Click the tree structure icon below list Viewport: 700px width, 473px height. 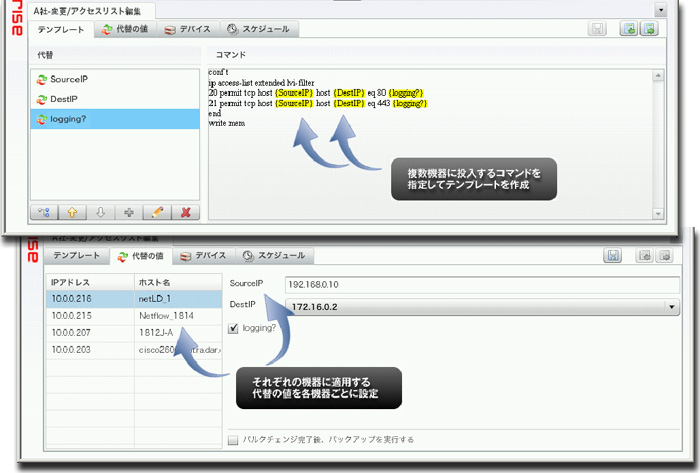(44, 212)
